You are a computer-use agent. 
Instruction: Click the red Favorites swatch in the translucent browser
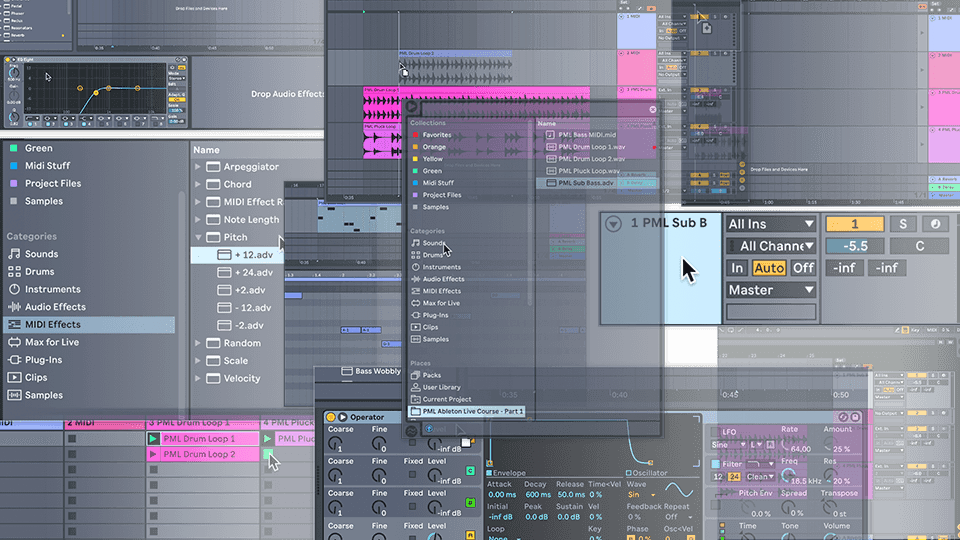[x=416, y=135]
